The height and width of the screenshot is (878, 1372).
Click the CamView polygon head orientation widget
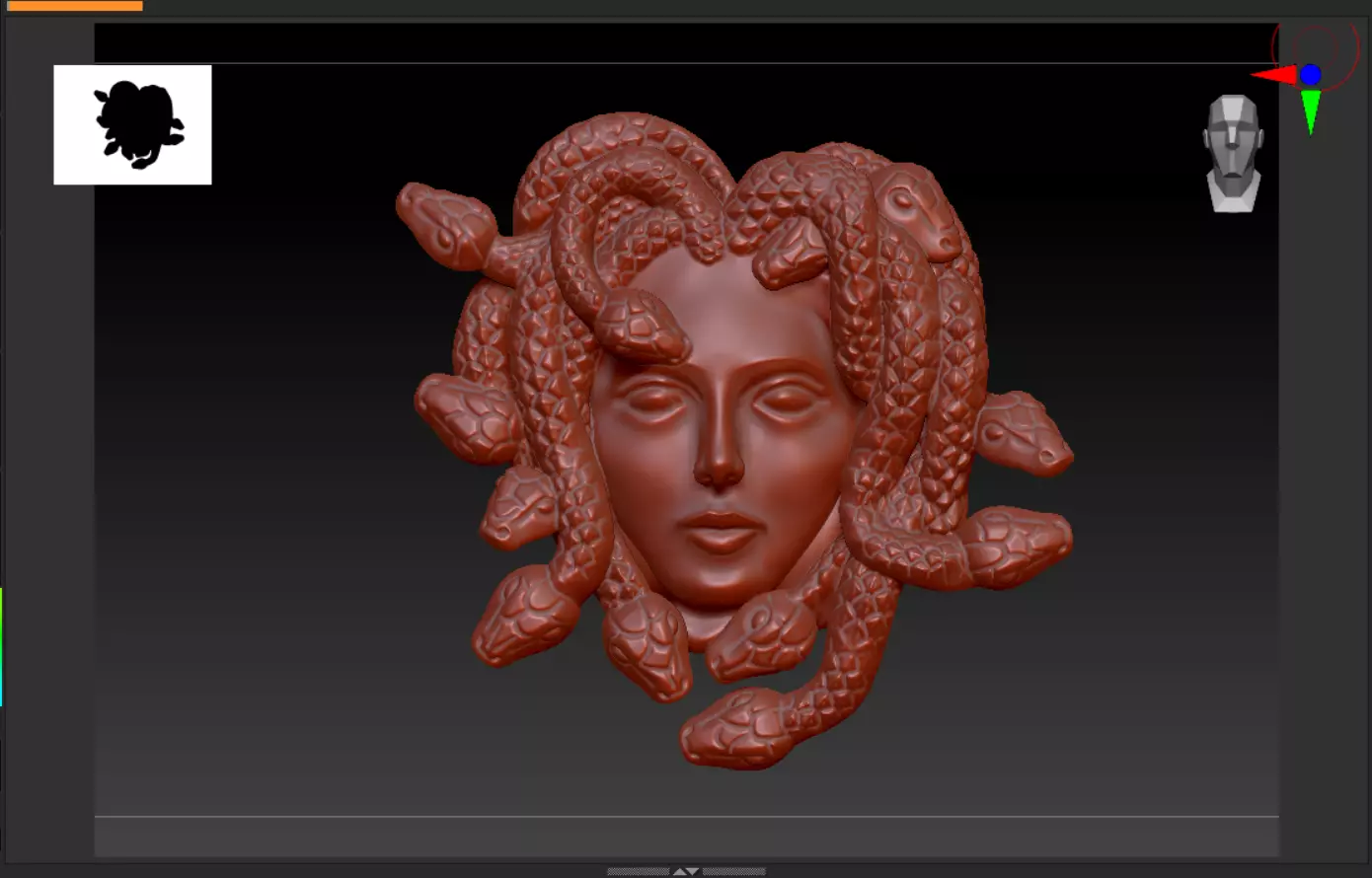pos(1233,153)
